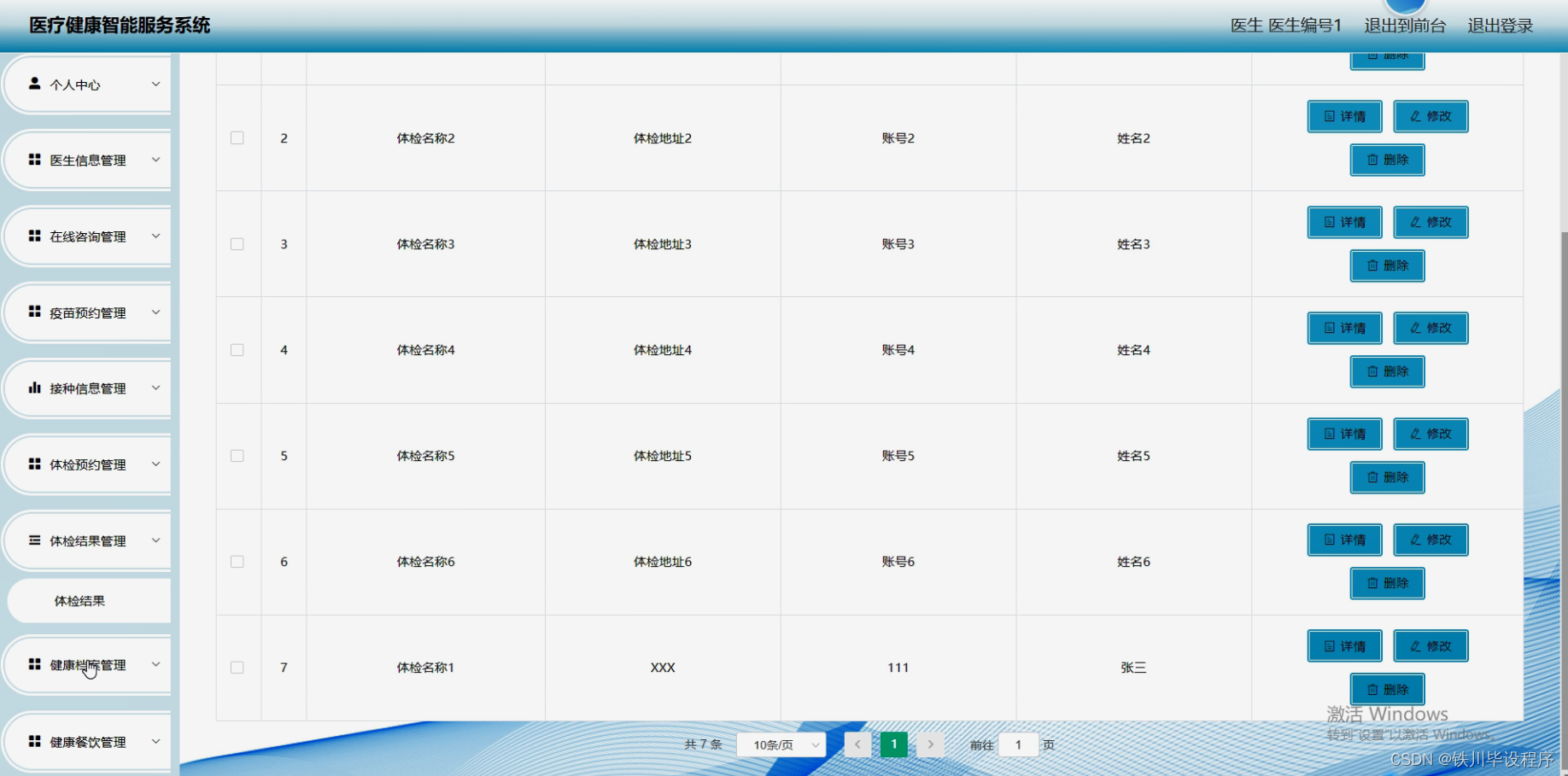Click the 健康档案管理 grid icon
This screenshot has width=1568, height=776.
pos(34,664)
